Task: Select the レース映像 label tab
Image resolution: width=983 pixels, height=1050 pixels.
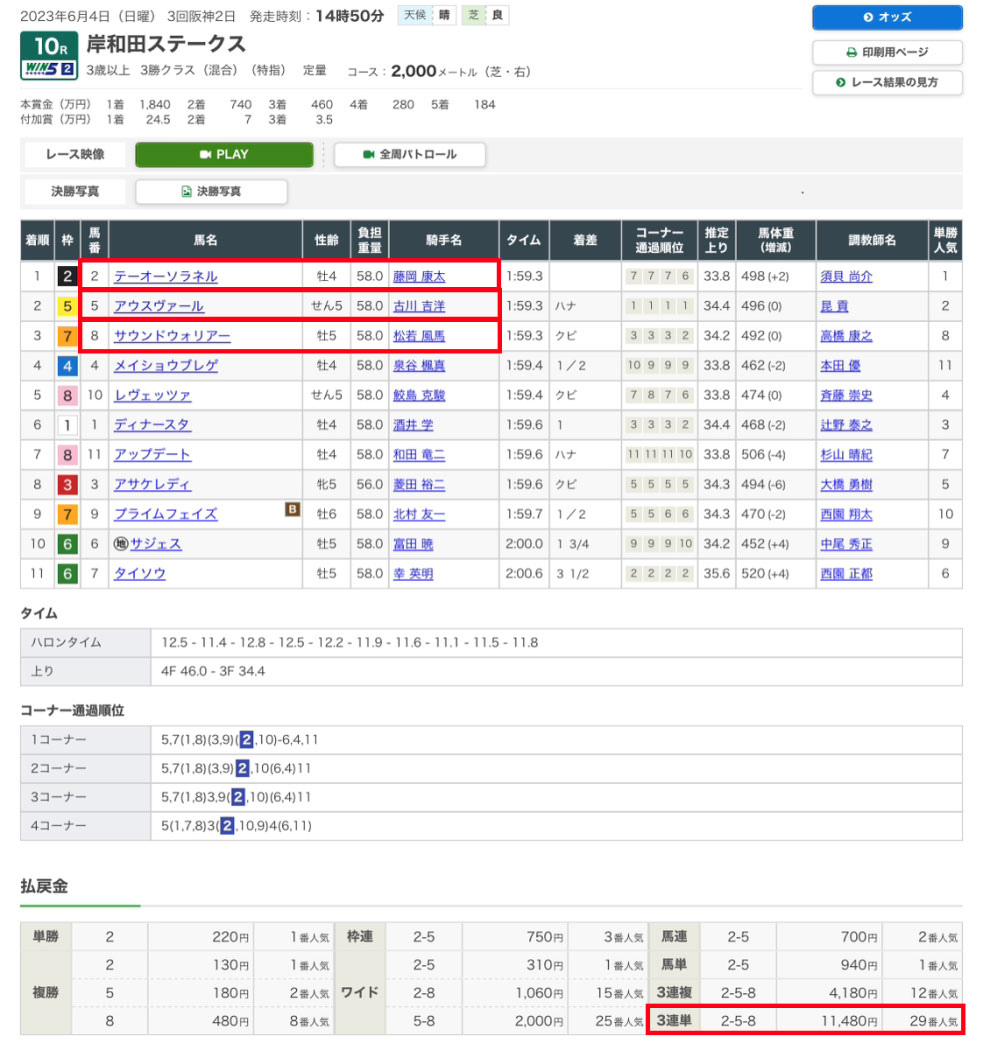Action: click(x=76, y=155)
